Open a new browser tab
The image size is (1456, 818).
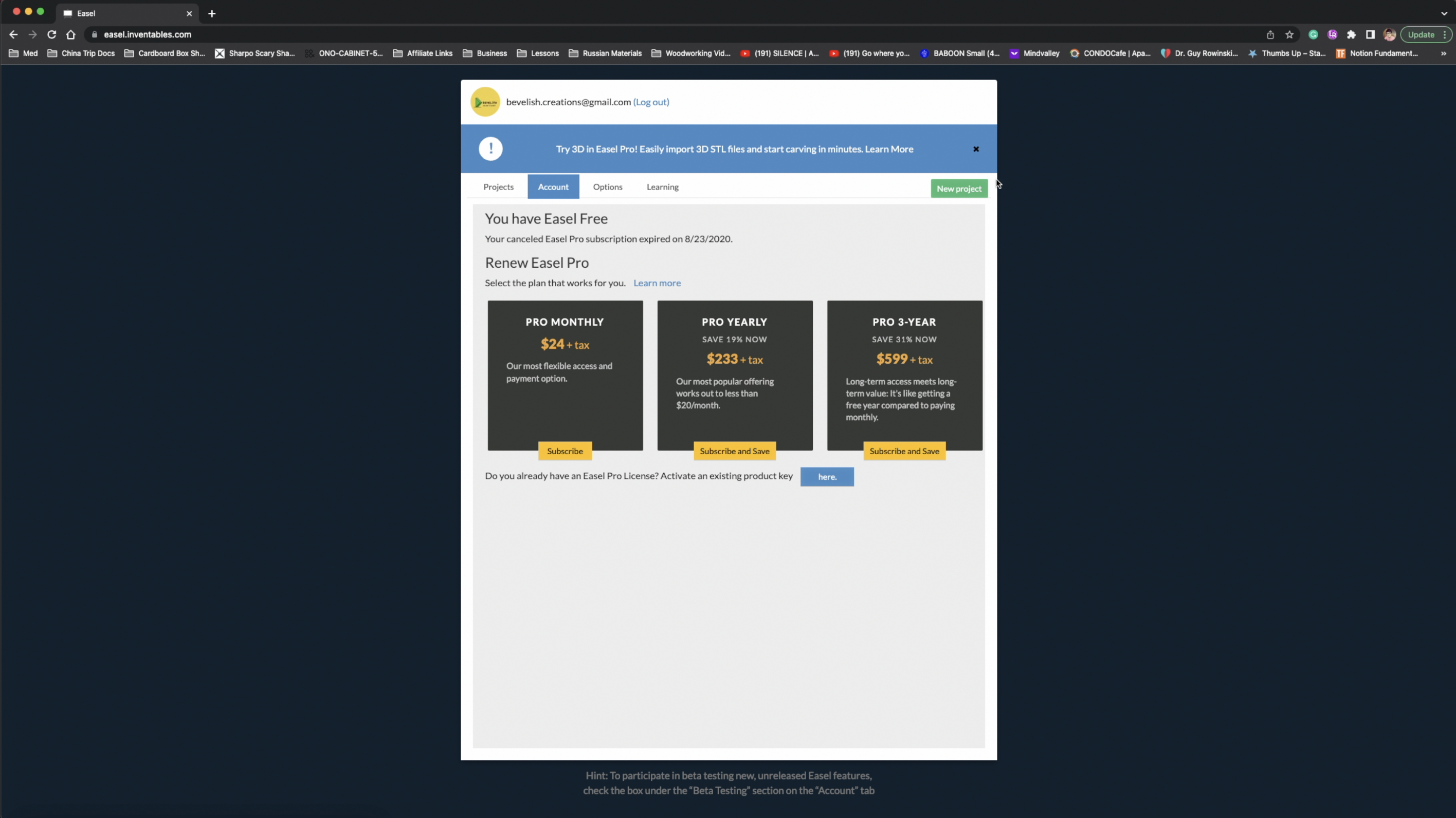(x=212, y=13)
